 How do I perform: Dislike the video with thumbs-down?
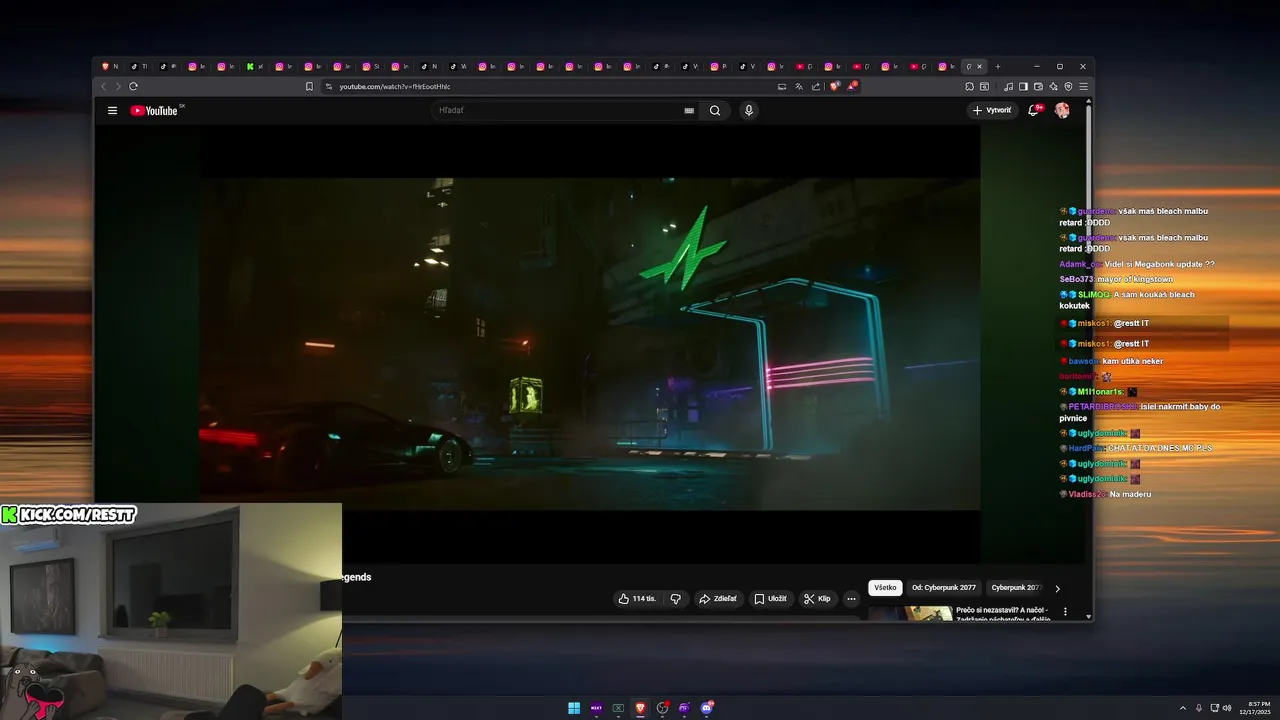pyautogui.click(x=676, y=599)
